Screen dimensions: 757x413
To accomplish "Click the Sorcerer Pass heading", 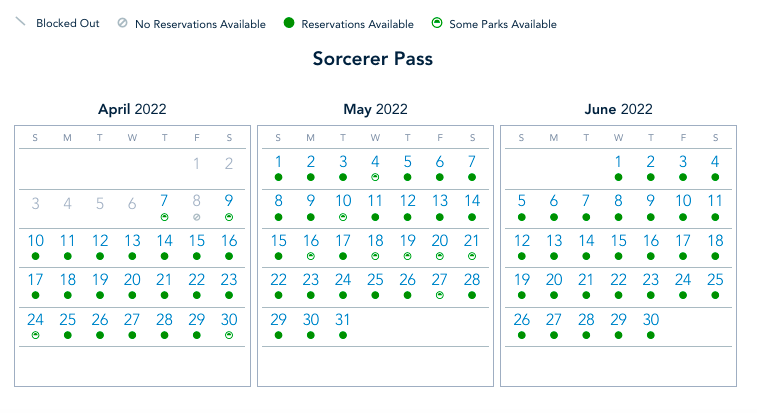I will 373,59.
